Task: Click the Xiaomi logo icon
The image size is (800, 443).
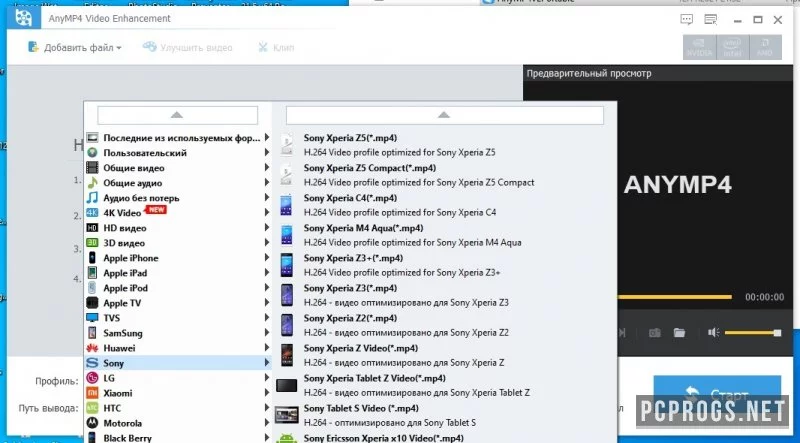Action: click(92, 393)
